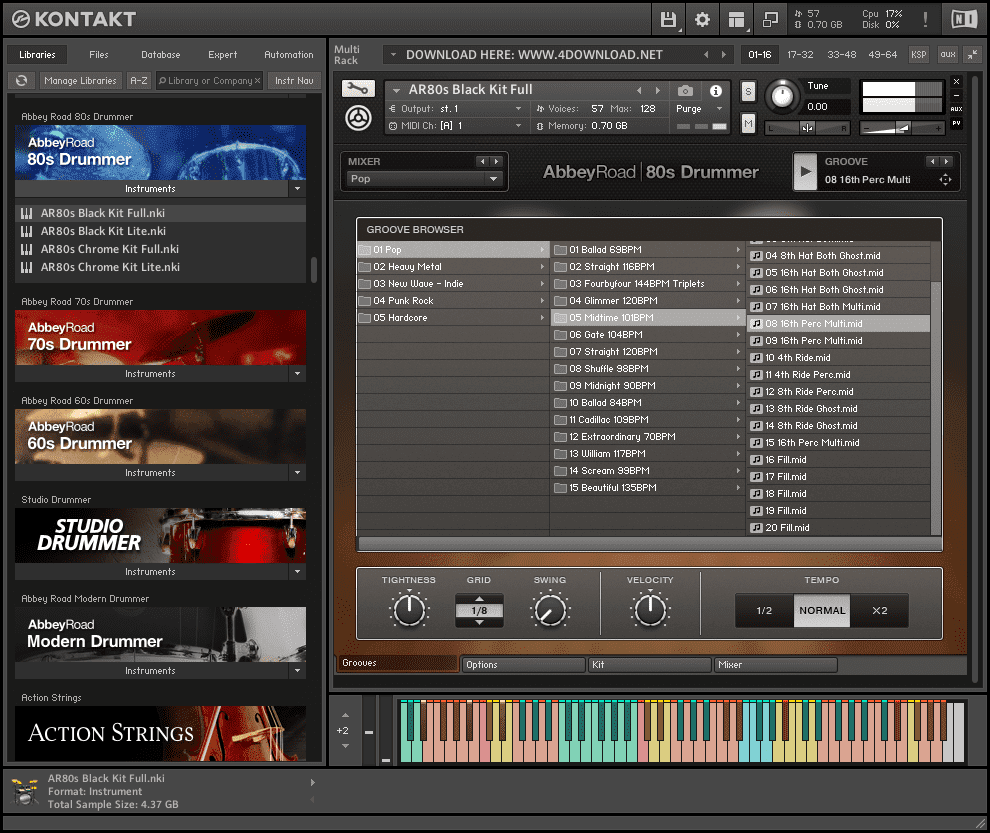Select rack page 17-32
Screen dimensions: 990x833
(x=800, y=55)
